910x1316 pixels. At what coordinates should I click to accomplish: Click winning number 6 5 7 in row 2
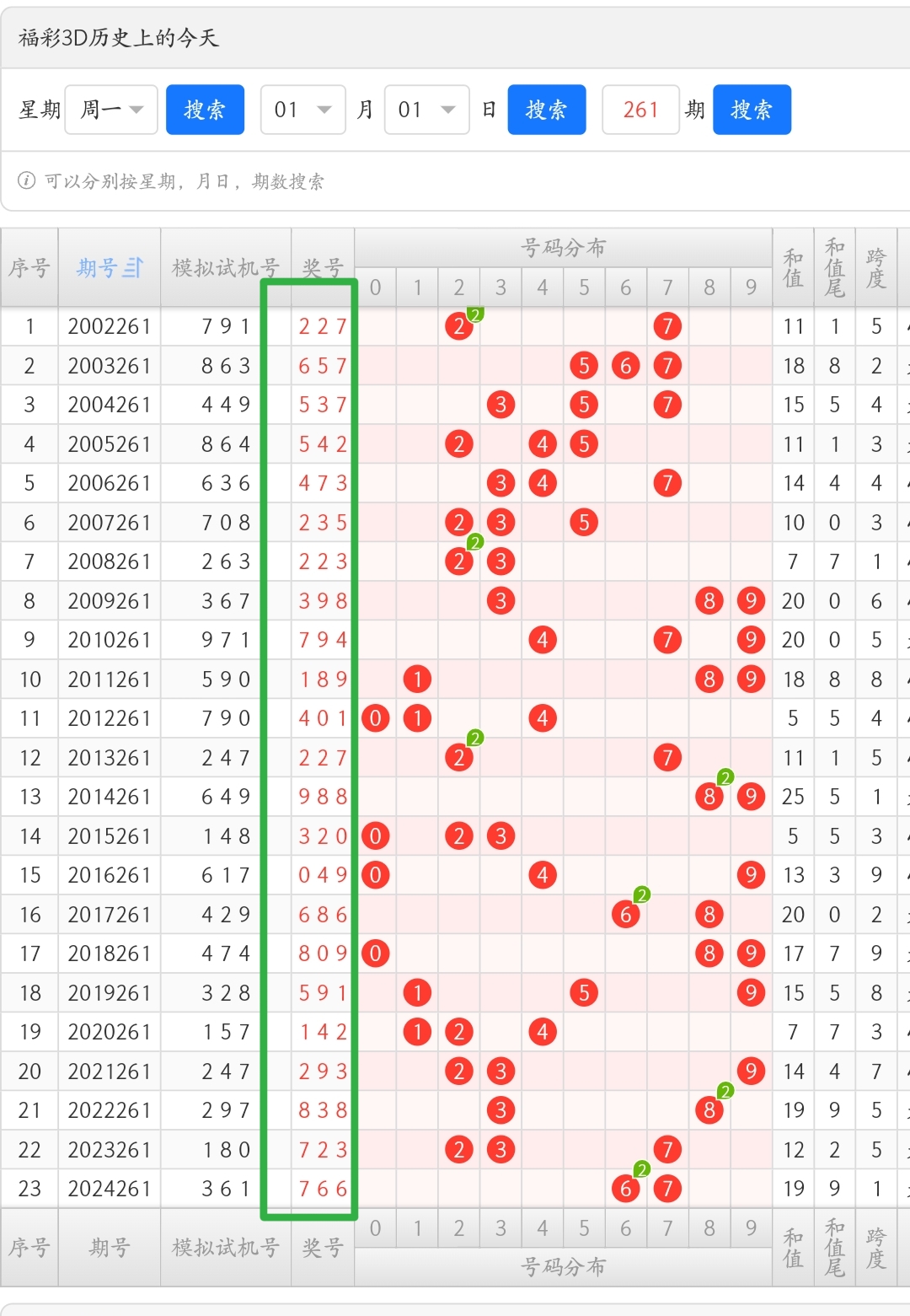point(323,366)
